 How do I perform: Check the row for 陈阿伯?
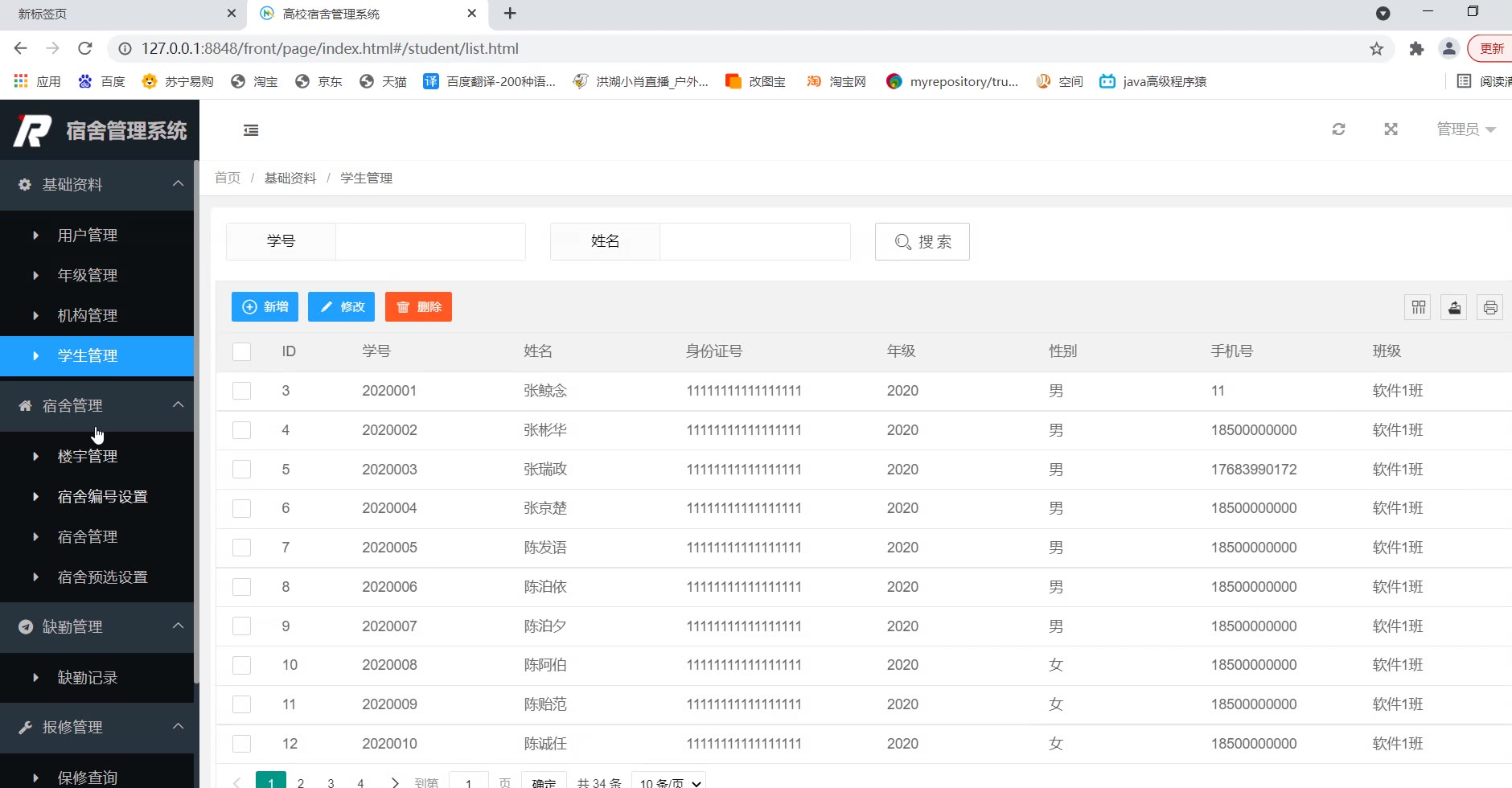tap(241, 665)
